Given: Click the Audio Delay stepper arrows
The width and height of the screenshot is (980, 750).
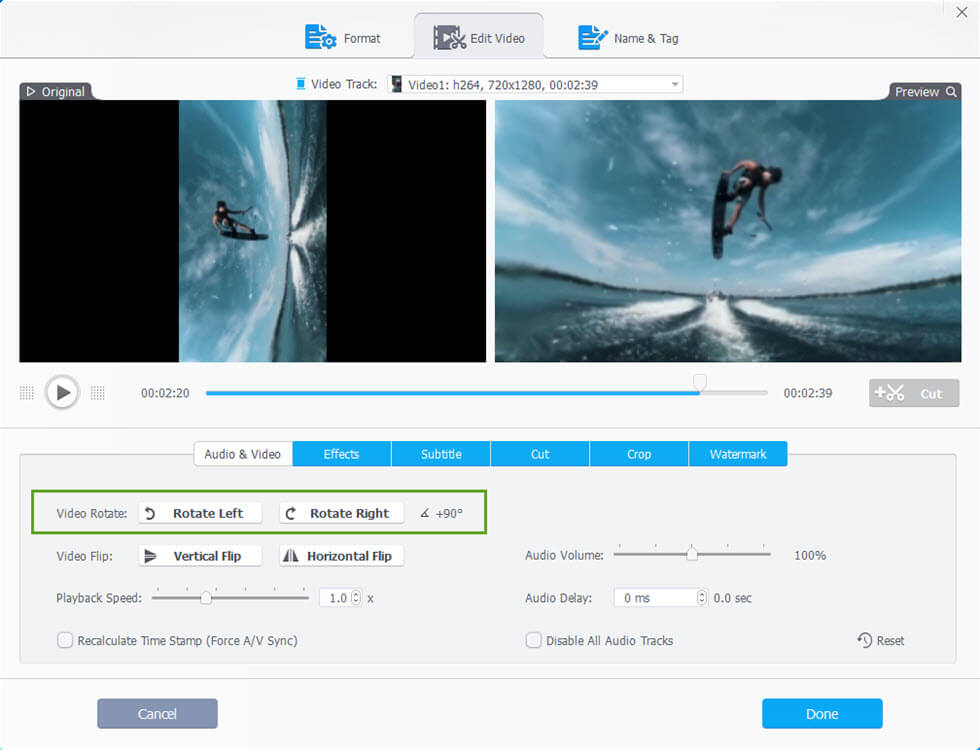Looking at the screenshot, I should pos(702,598).
